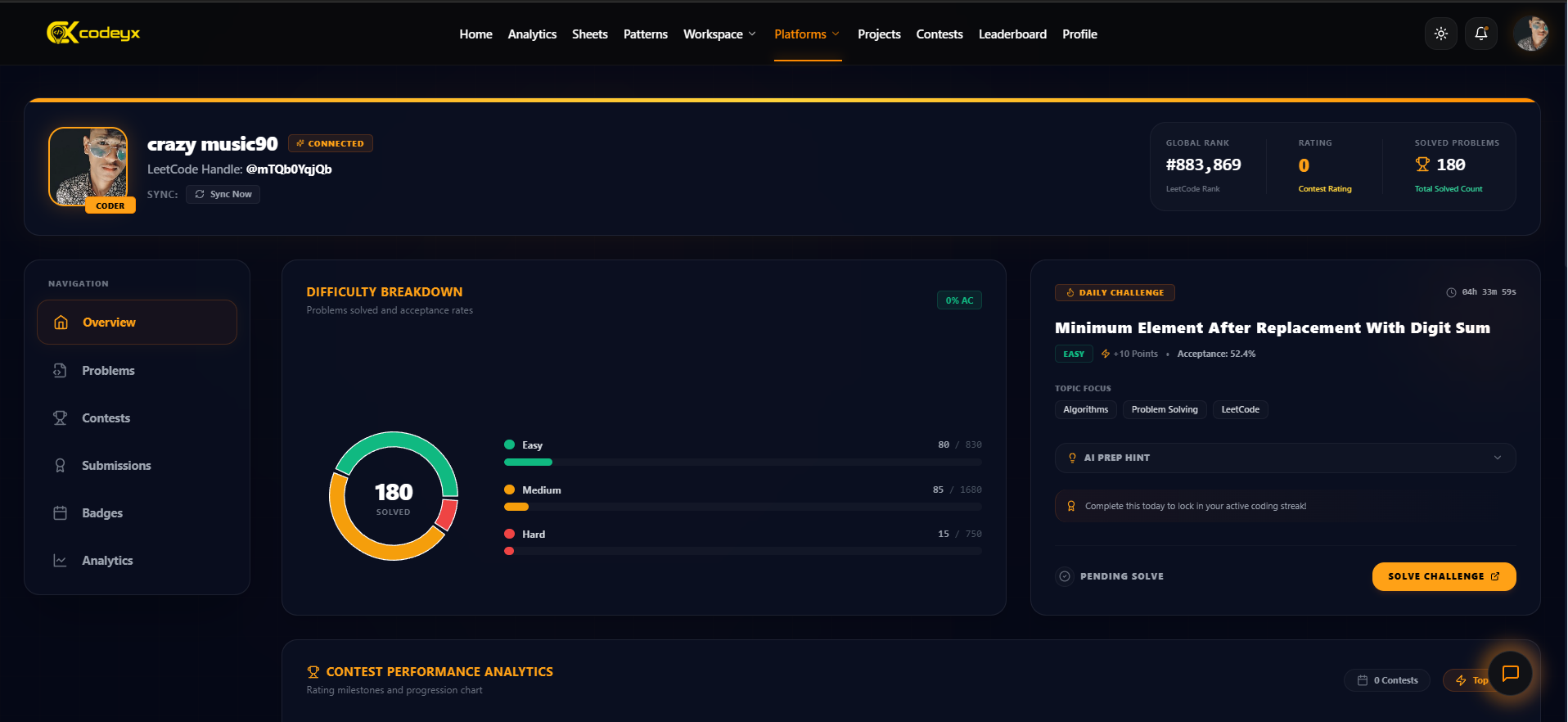Viewport: 1568px width, 722px height.
Task: Click the Connected status badge
Action: coord(331,143)
